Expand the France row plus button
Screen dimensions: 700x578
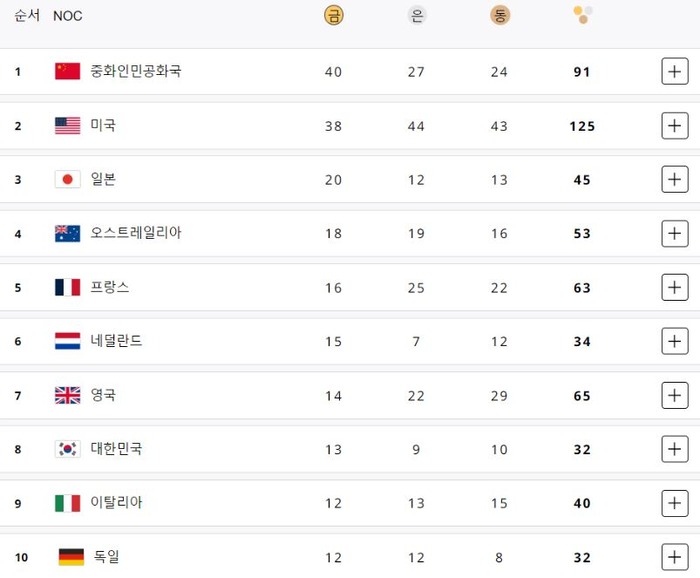(675, 288)
